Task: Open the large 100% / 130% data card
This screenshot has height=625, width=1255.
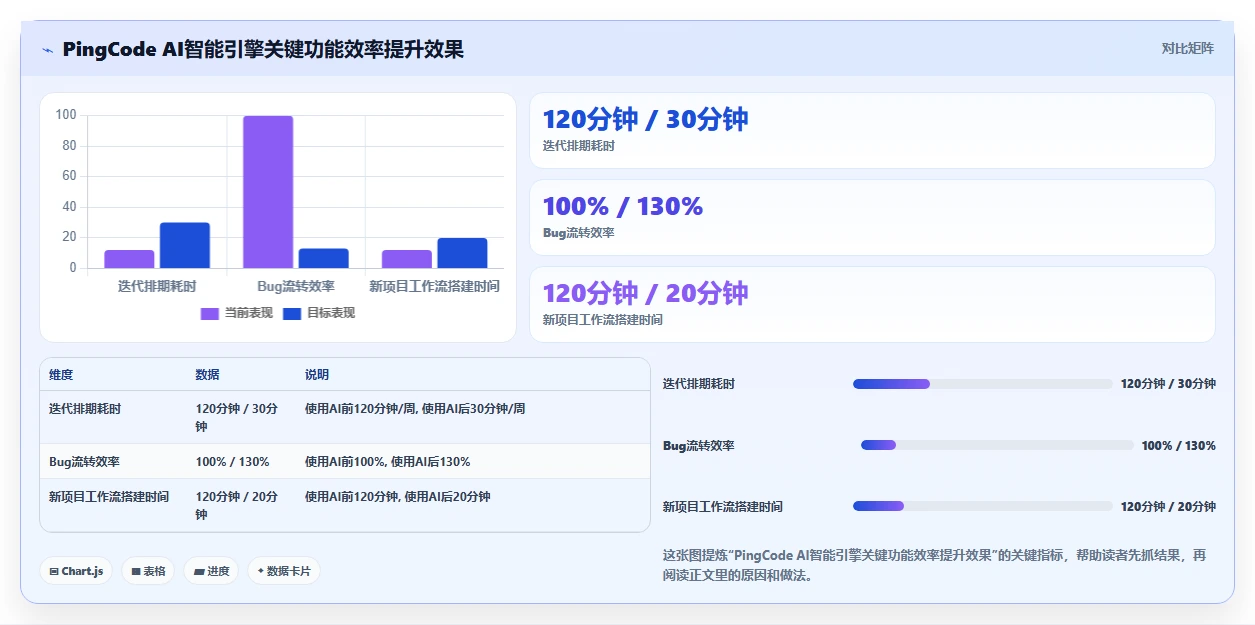Action: 872,217
